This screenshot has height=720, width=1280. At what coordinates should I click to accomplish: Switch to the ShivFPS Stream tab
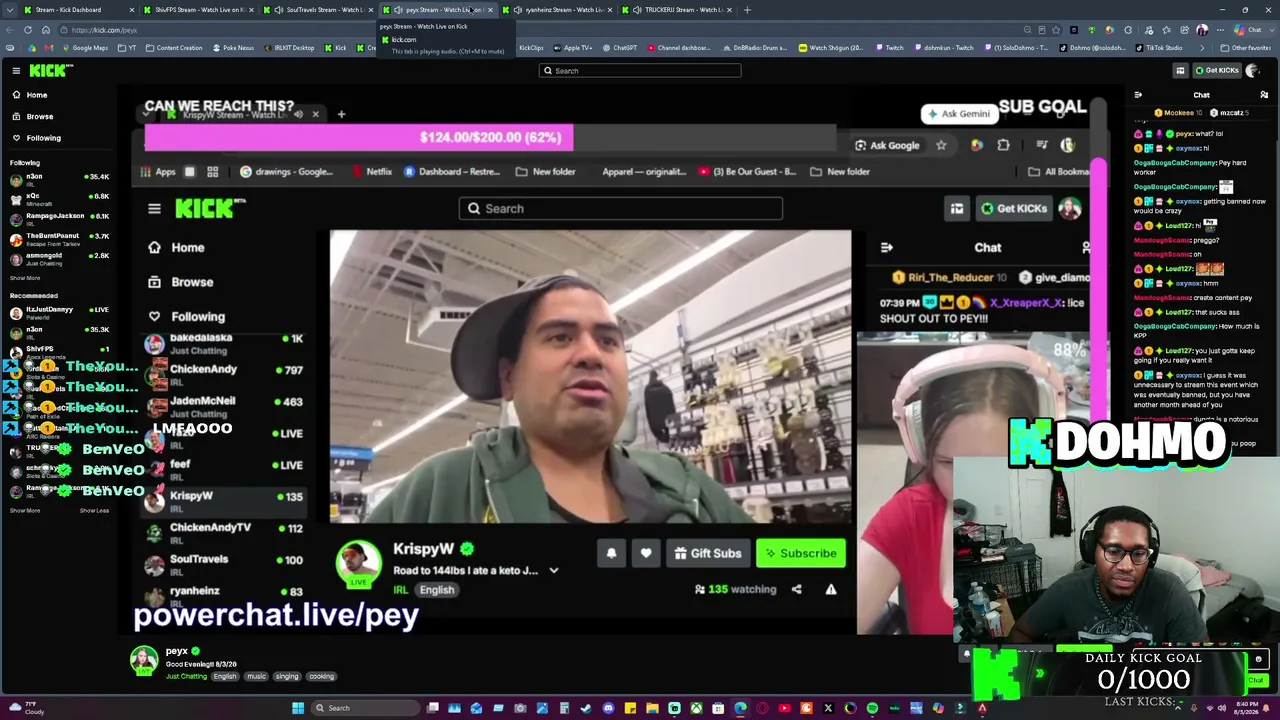(x=197, y=10)
